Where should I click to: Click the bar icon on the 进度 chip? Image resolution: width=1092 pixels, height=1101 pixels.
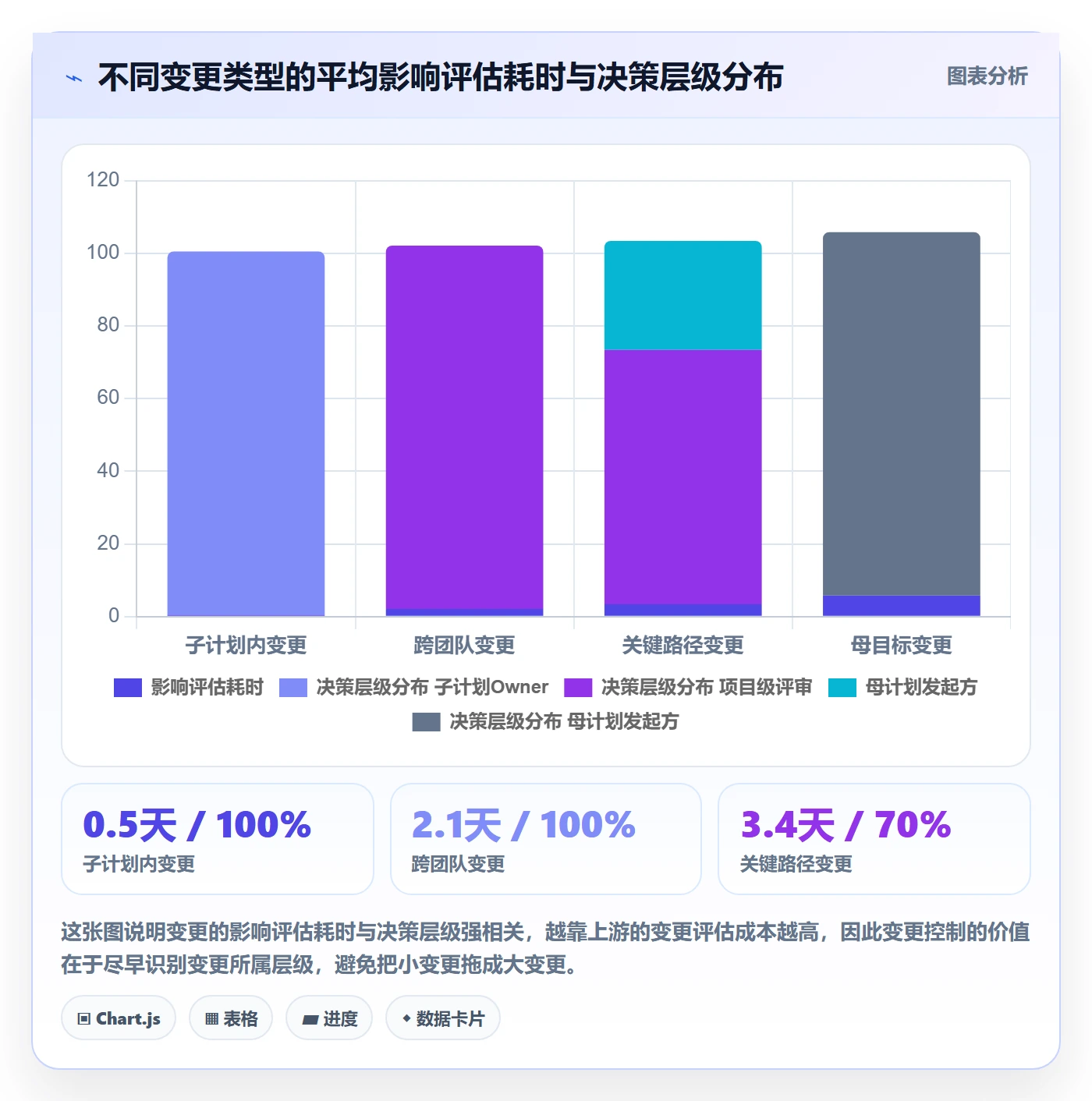310,1019
